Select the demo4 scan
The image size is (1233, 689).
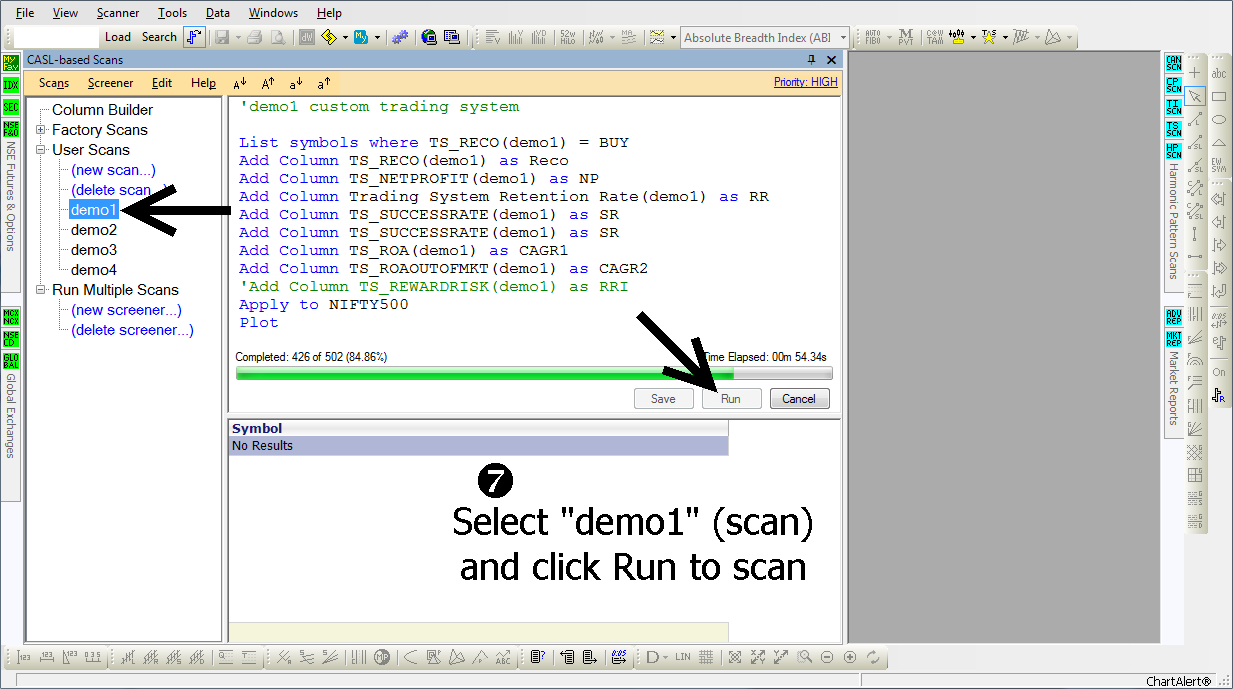tap(94, 270)
